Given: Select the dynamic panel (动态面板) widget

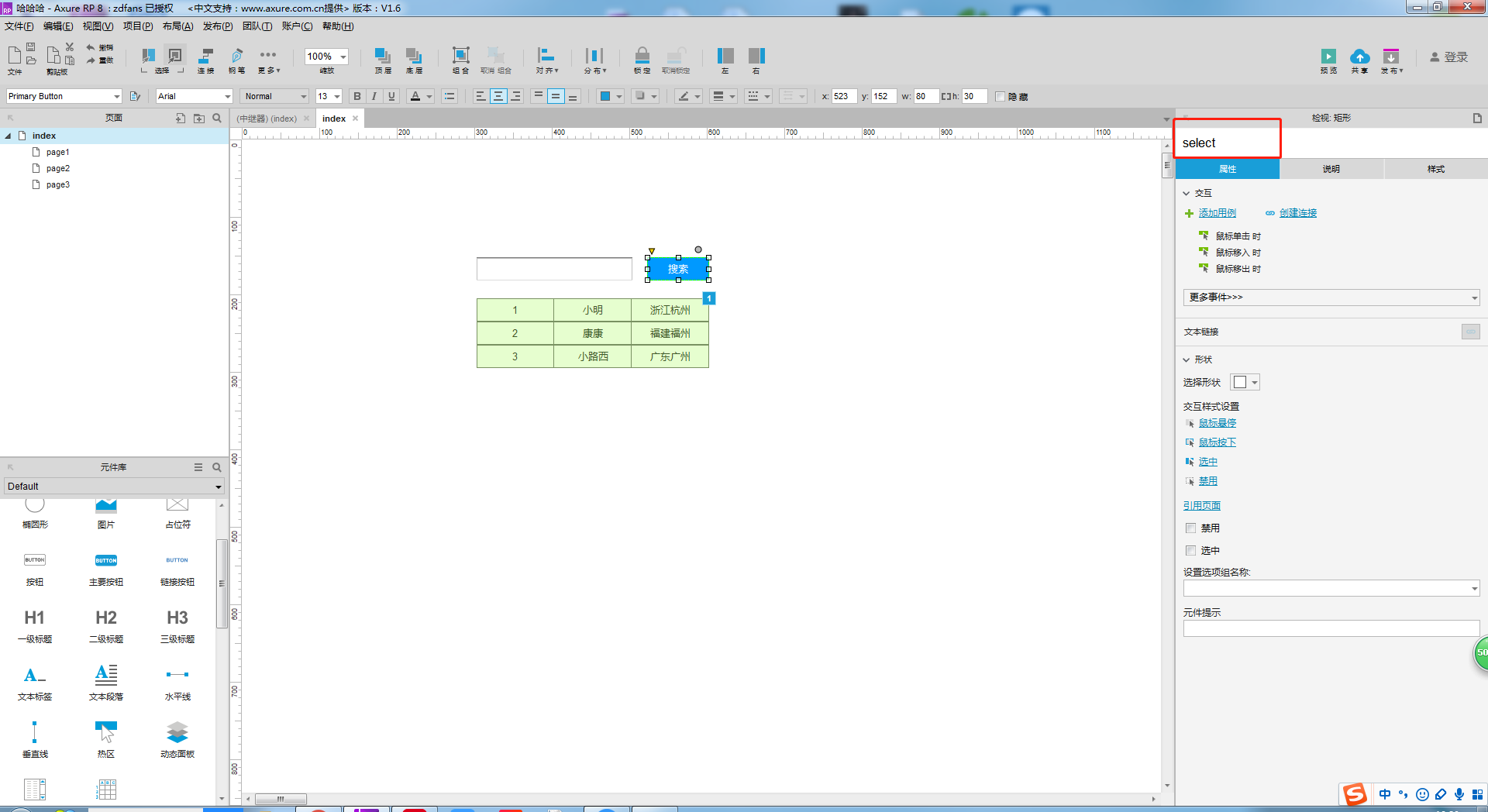Looking at the screenshot, I should pos(177,739).
